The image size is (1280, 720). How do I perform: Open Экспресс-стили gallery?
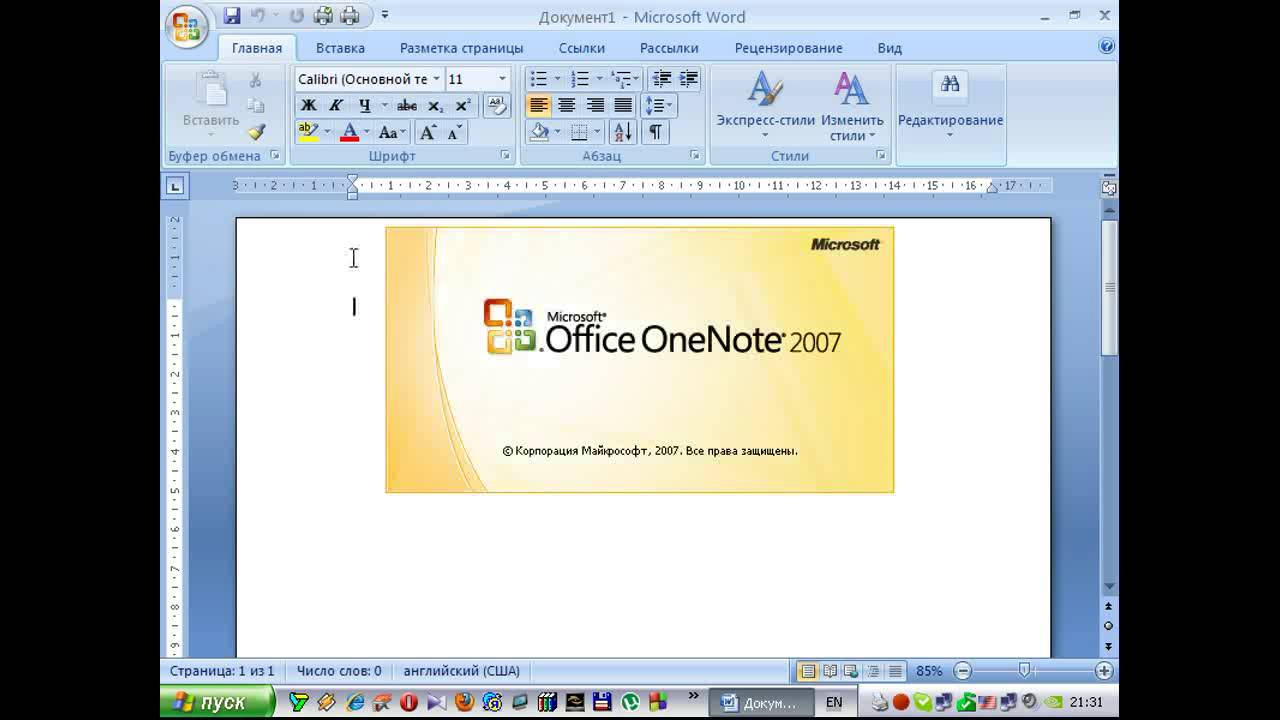(x=765, y=106)
